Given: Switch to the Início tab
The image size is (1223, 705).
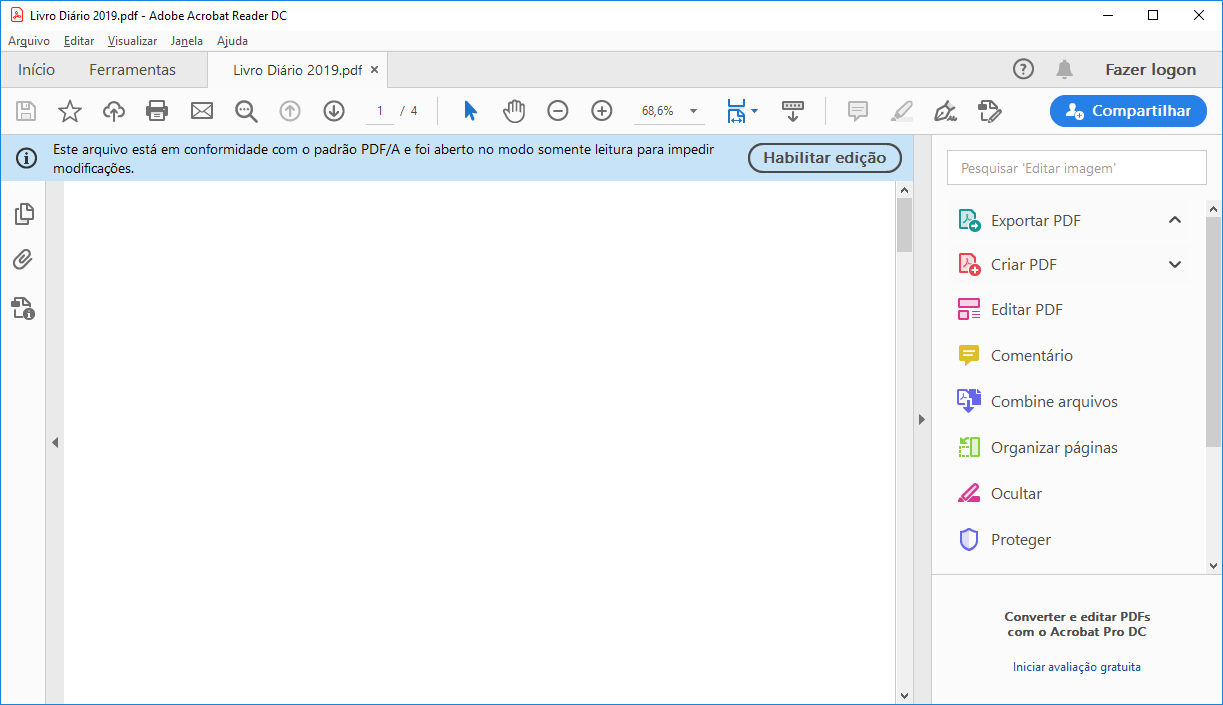Looking at the screenshot, I should click(37, 70).
